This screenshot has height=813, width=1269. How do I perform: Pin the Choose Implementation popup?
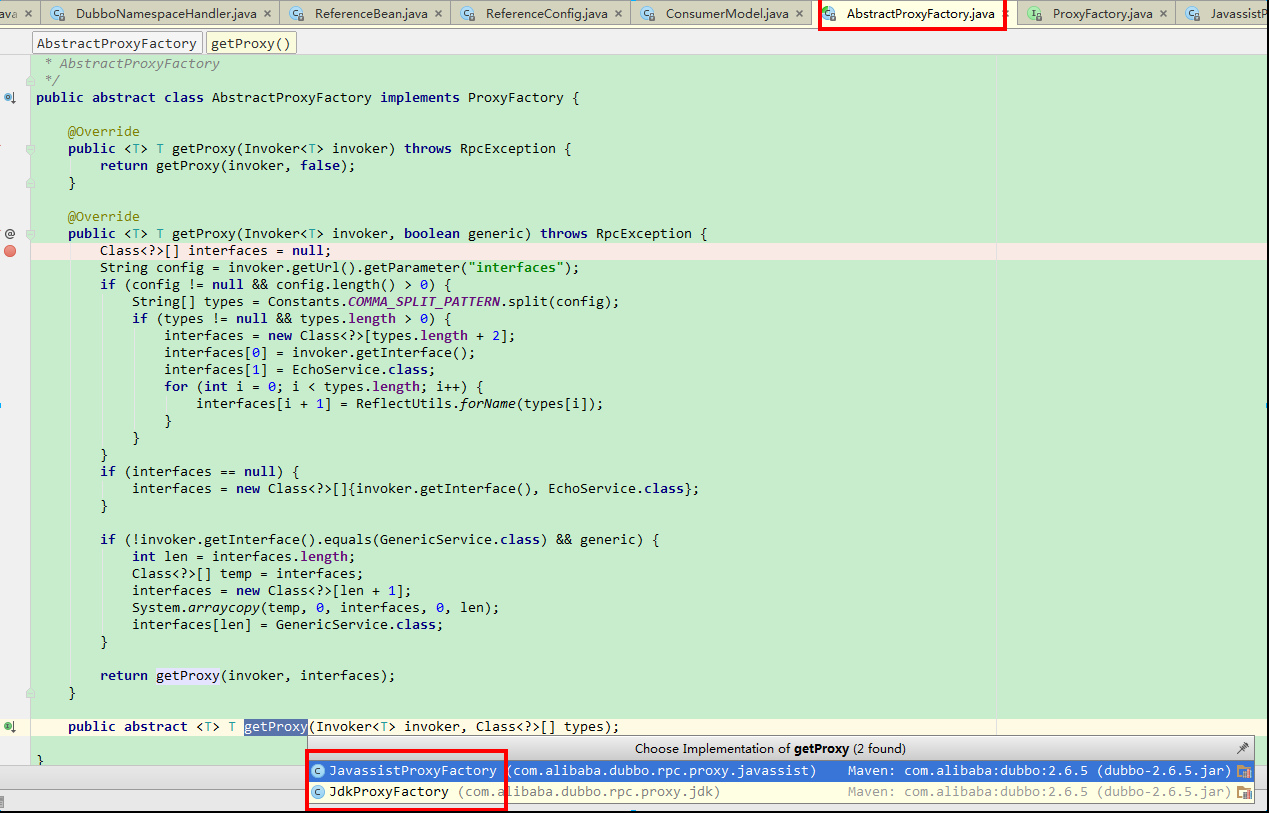(1243, 748)
